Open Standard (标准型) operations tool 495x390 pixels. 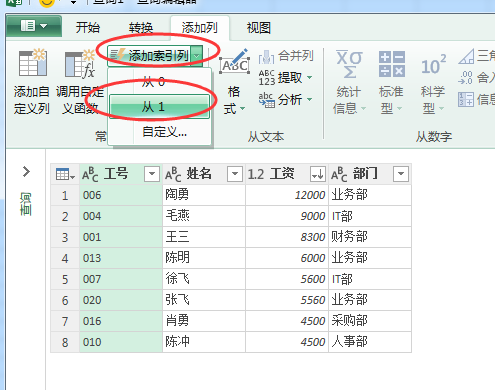[x=391, y=83]
